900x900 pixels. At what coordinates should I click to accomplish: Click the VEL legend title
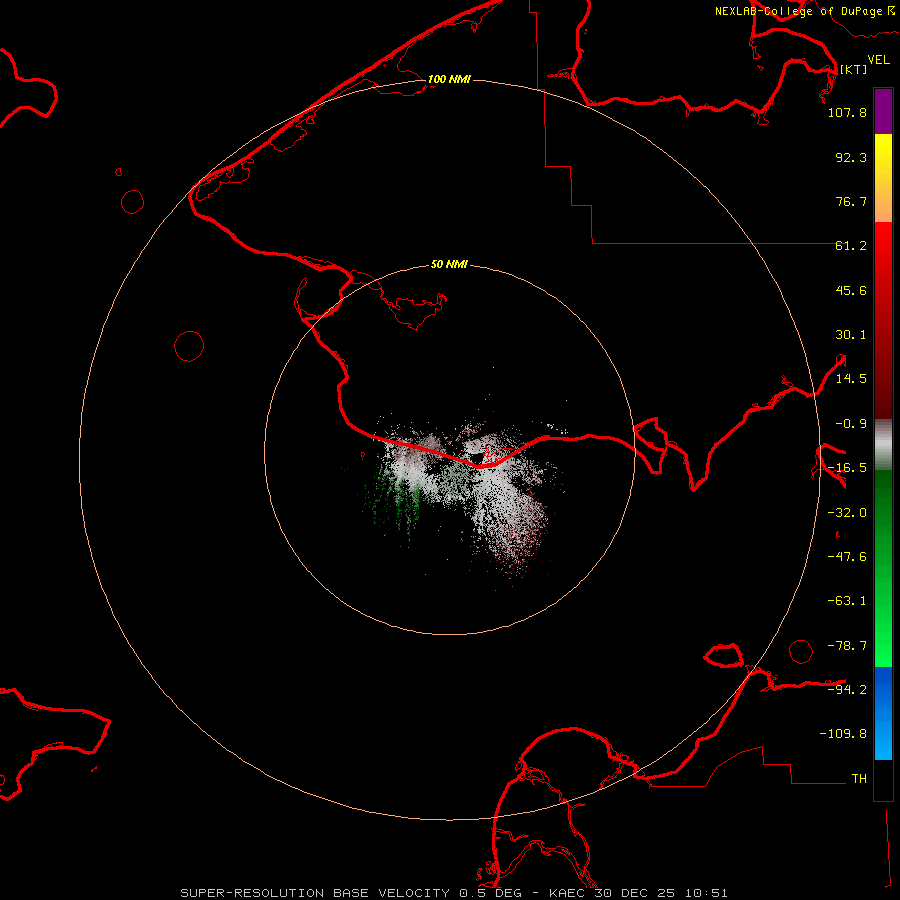[878, 60]
